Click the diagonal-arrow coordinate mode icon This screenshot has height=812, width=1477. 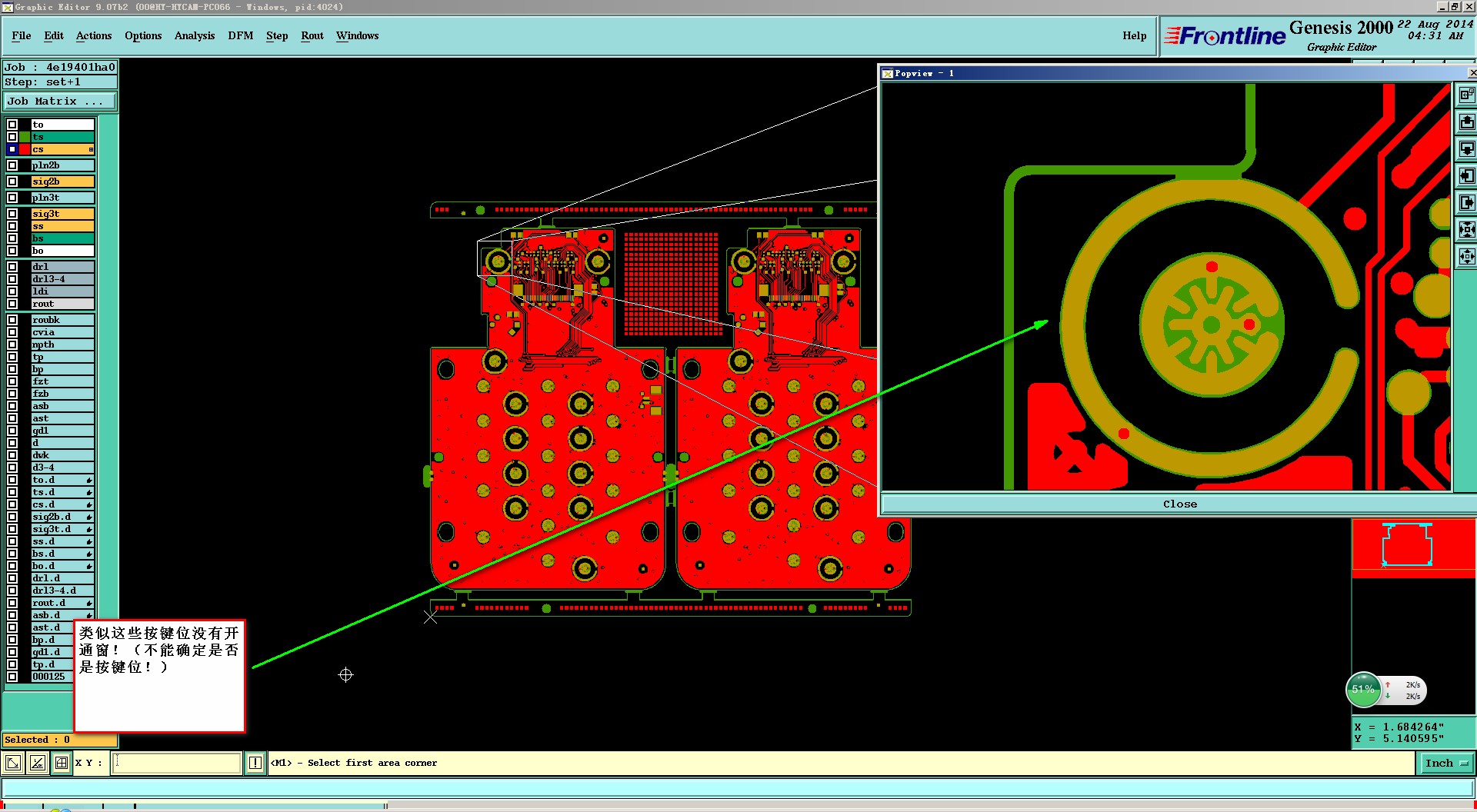point(13,763)
